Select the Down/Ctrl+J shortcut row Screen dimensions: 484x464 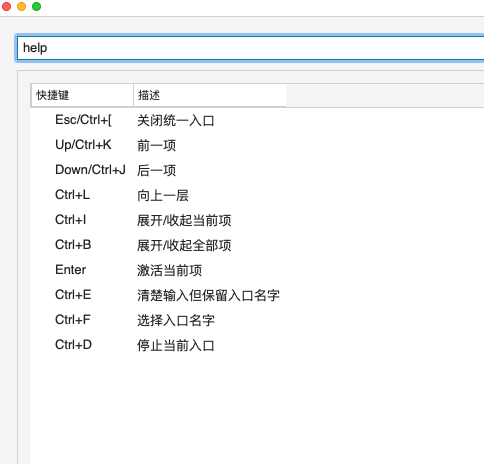coord(257,170)
